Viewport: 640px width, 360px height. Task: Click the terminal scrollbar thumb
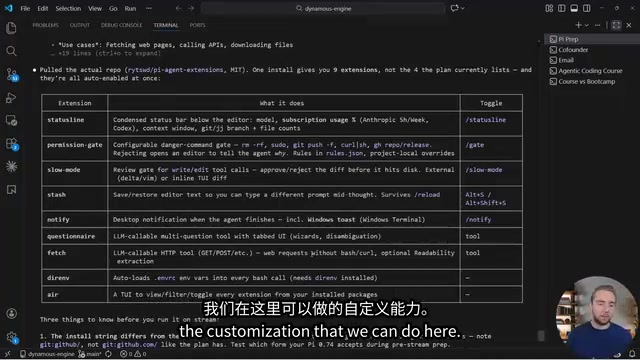(x=541, y=336)
